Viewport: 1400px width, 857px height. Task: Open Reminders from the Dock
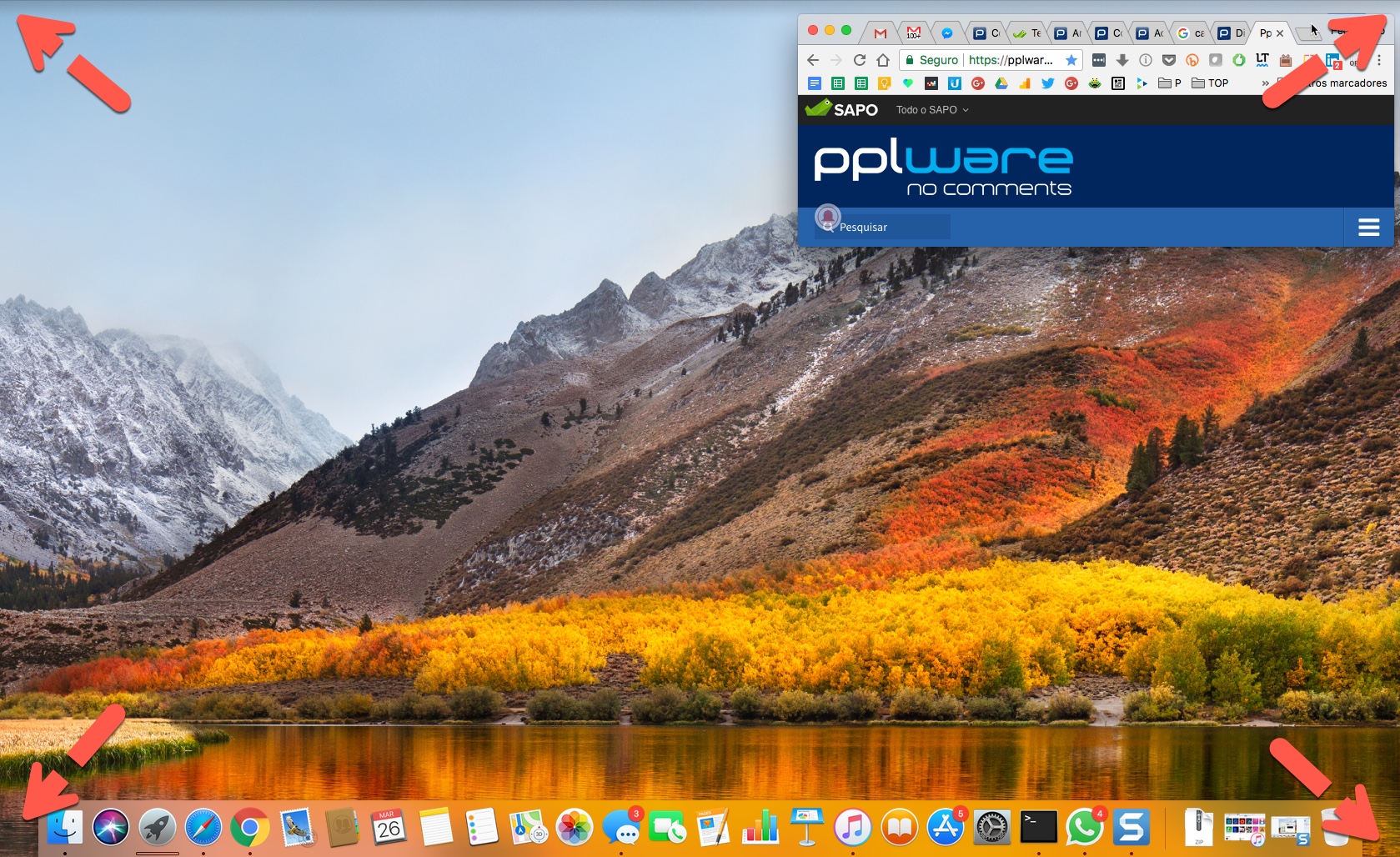point(482,828)
